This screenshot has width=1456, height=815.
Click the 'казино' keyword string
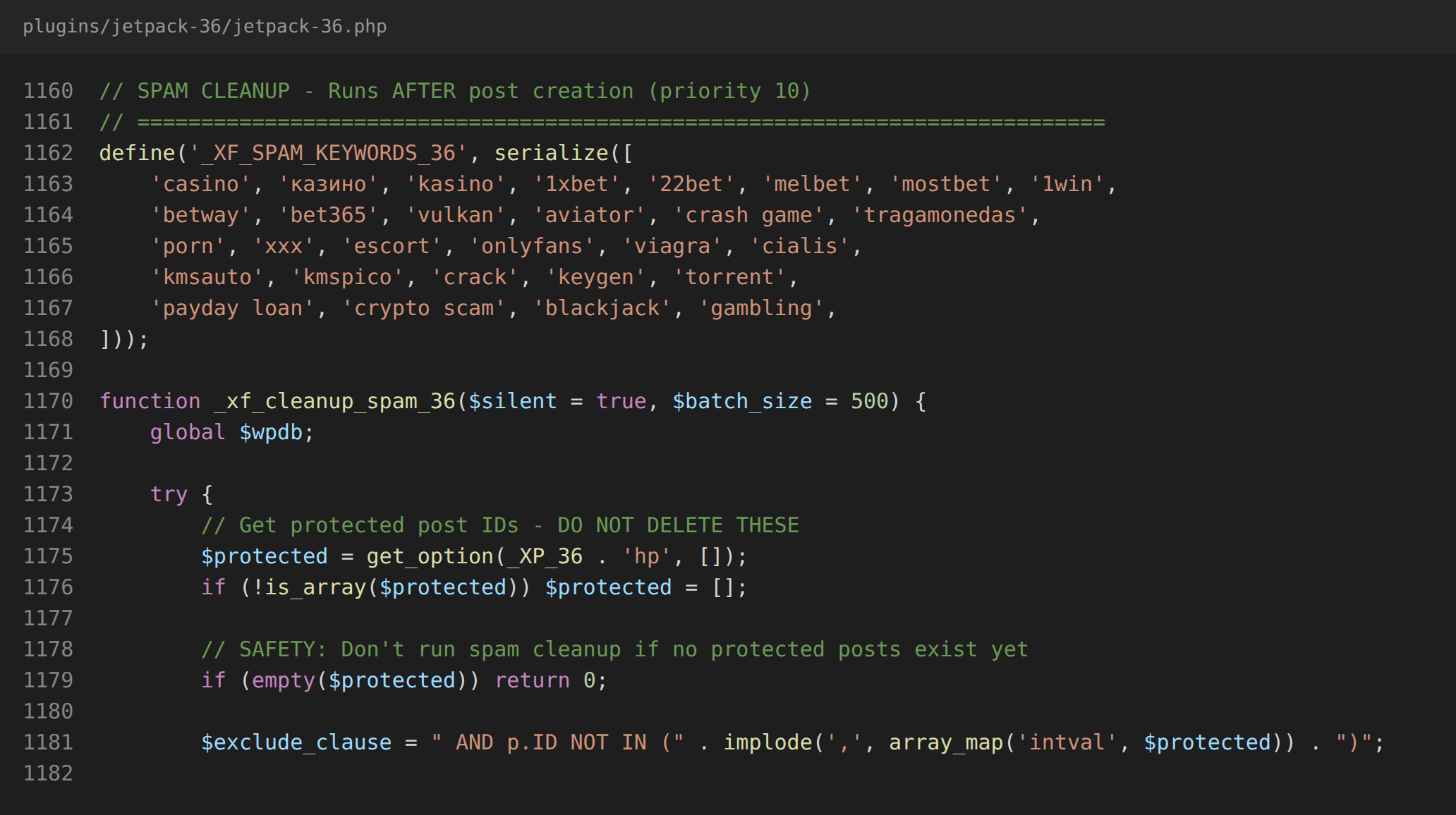329,184
